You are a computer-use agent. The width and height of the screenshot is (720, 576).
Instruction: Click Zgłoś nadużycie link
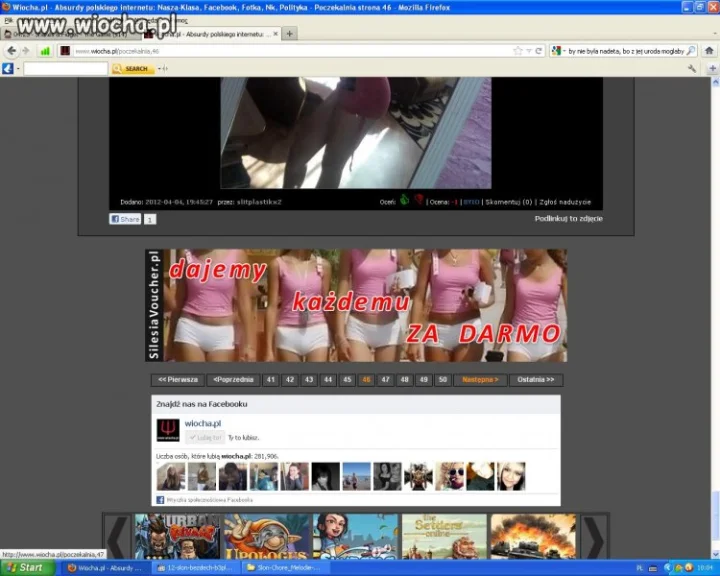point(565,202)
